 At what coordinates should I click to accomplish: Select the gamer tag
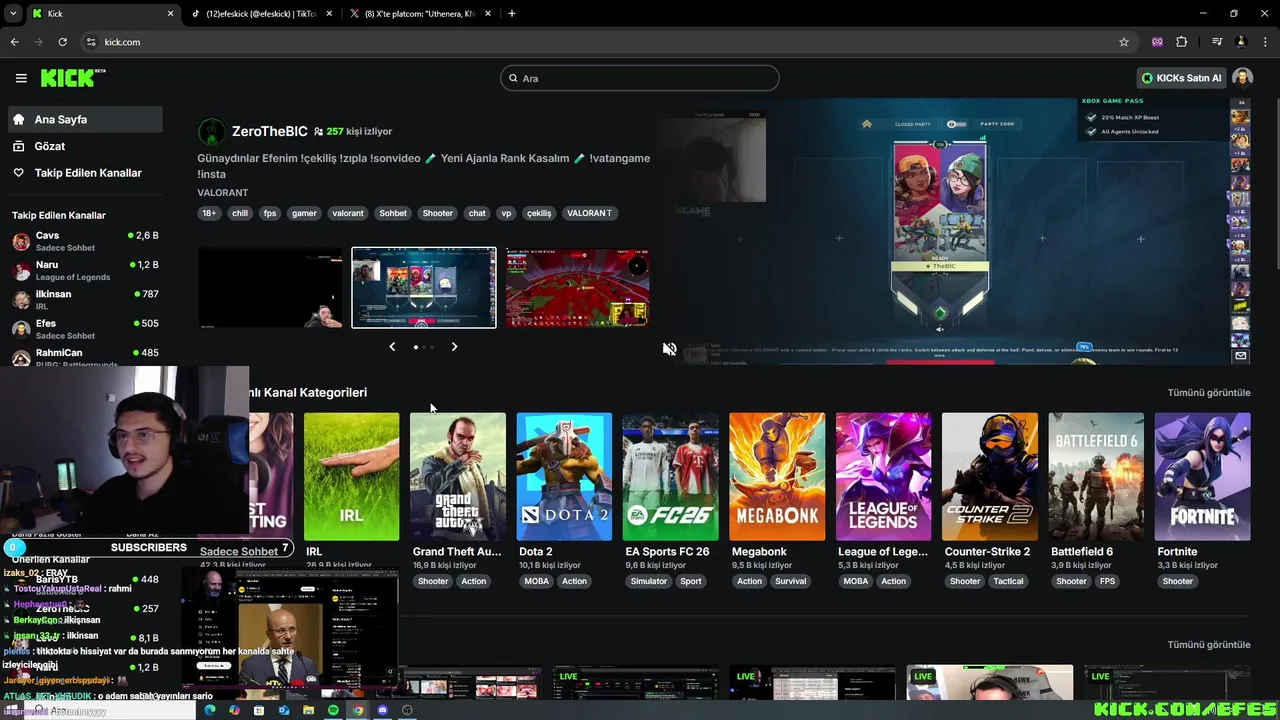coord(304,213)
